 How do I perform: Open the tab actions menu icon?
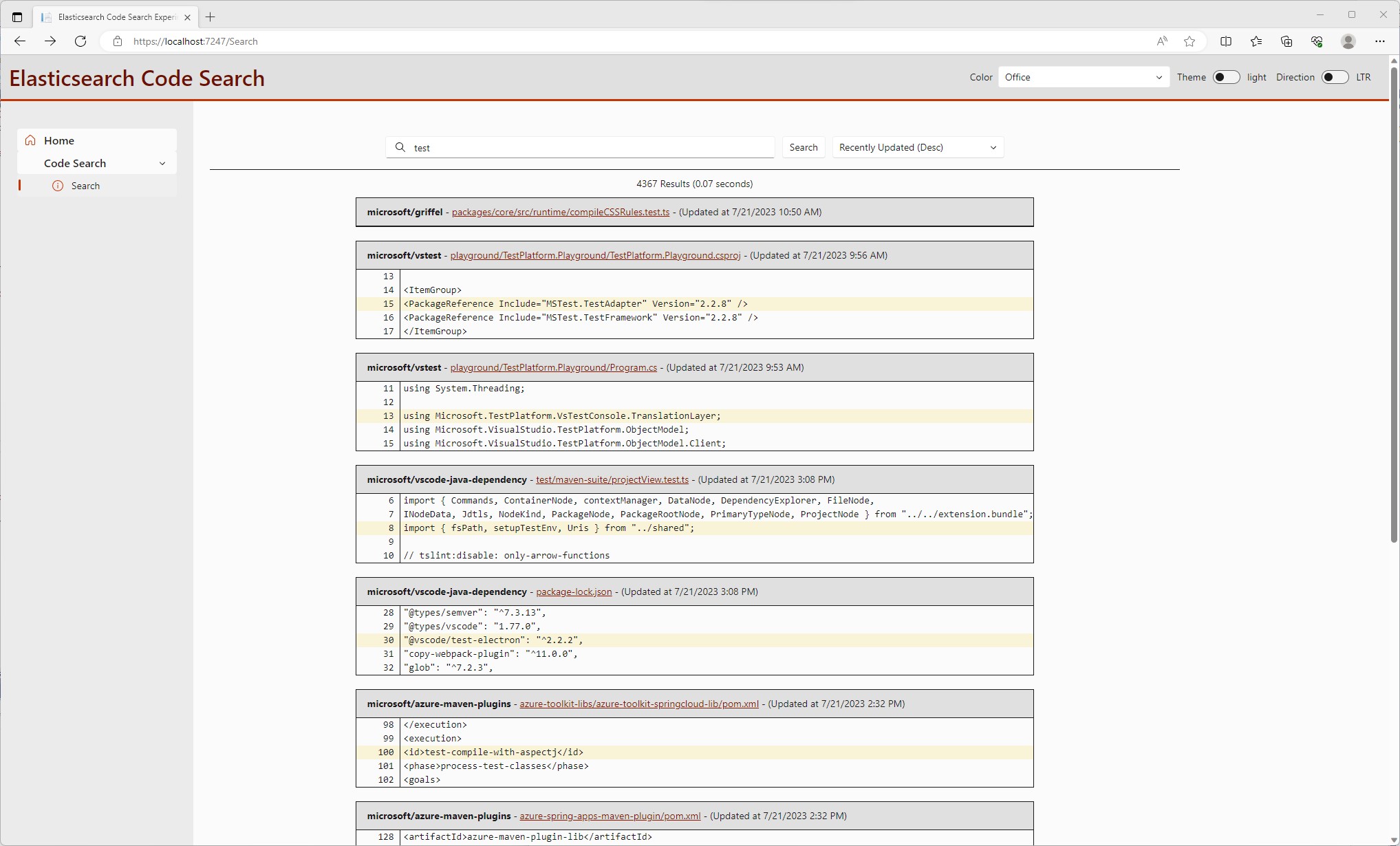point(17,17)
